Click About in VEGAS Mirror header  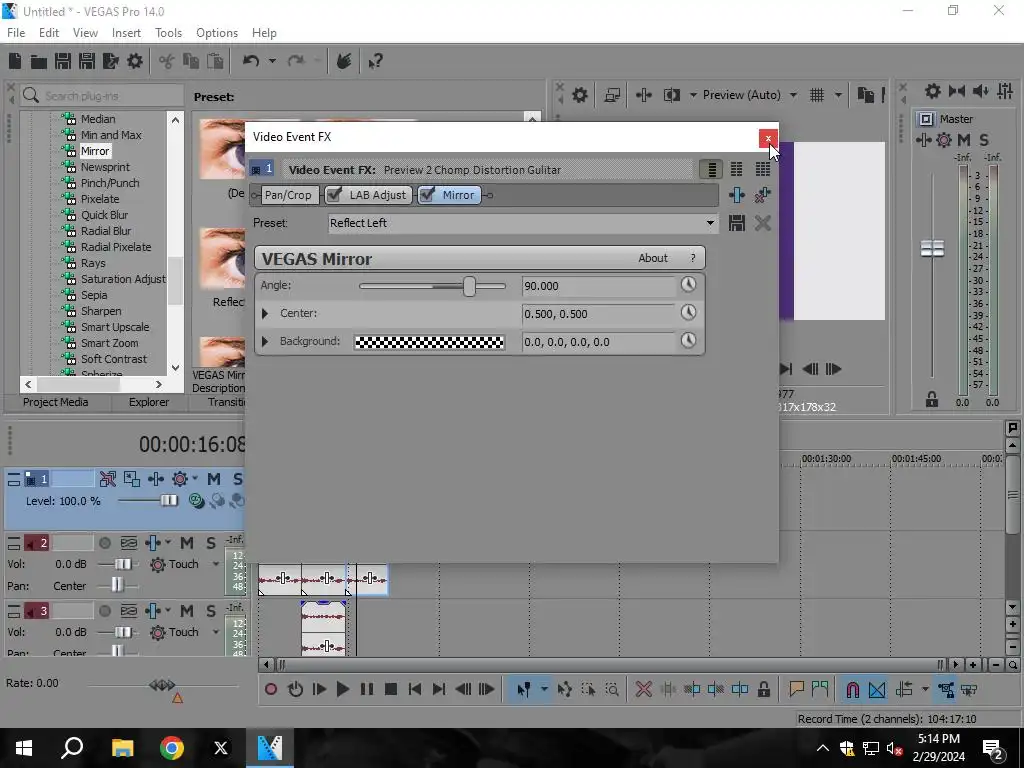coord(653,258)
